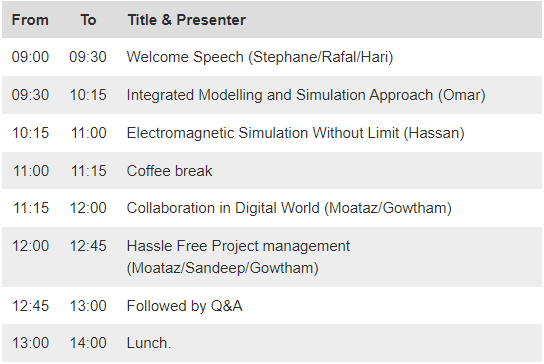544x364 pixels.
Task: Select the 13:00 start time of Lunch
Action: (30, 343)
